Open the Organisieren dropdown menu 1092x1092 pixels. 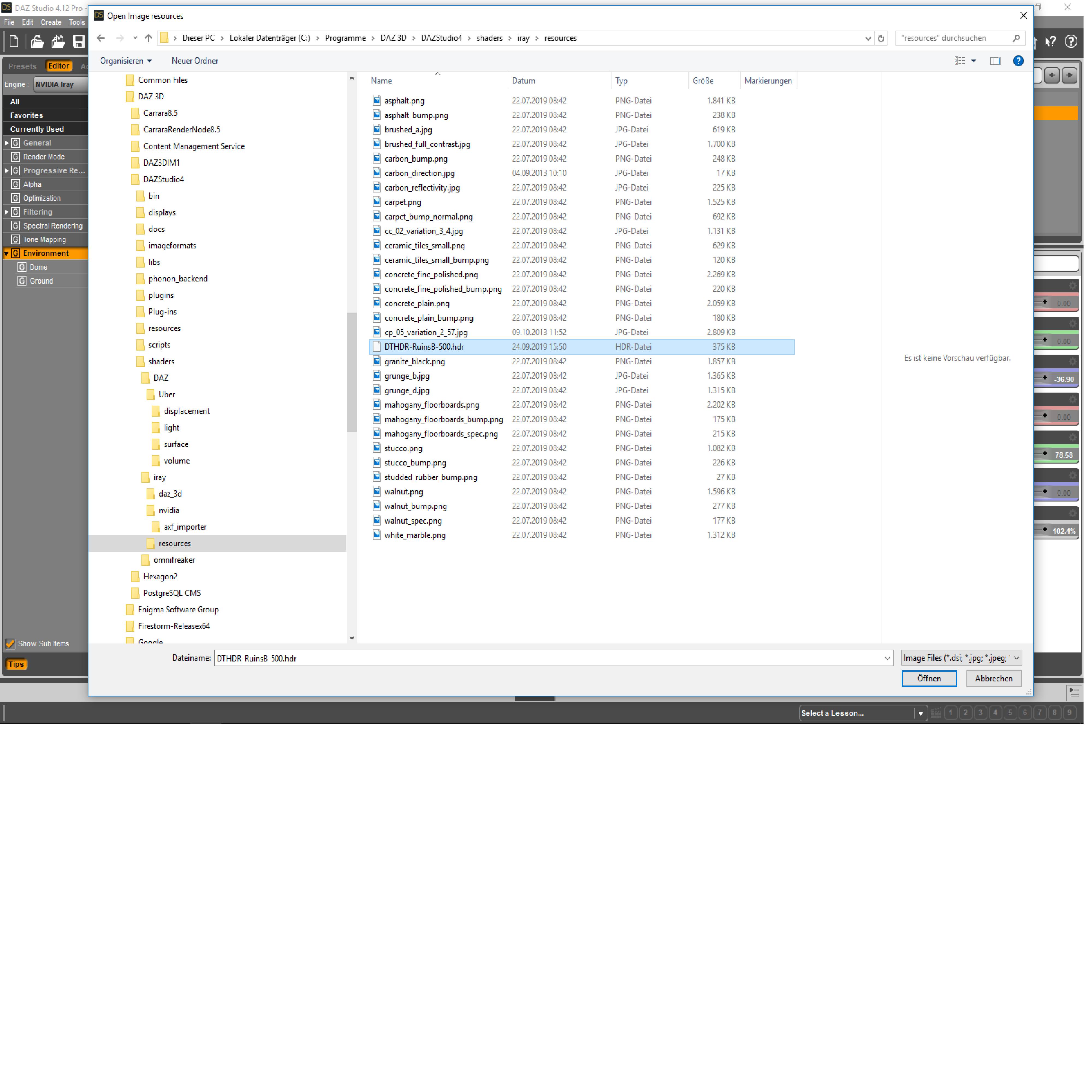point(126,61)
